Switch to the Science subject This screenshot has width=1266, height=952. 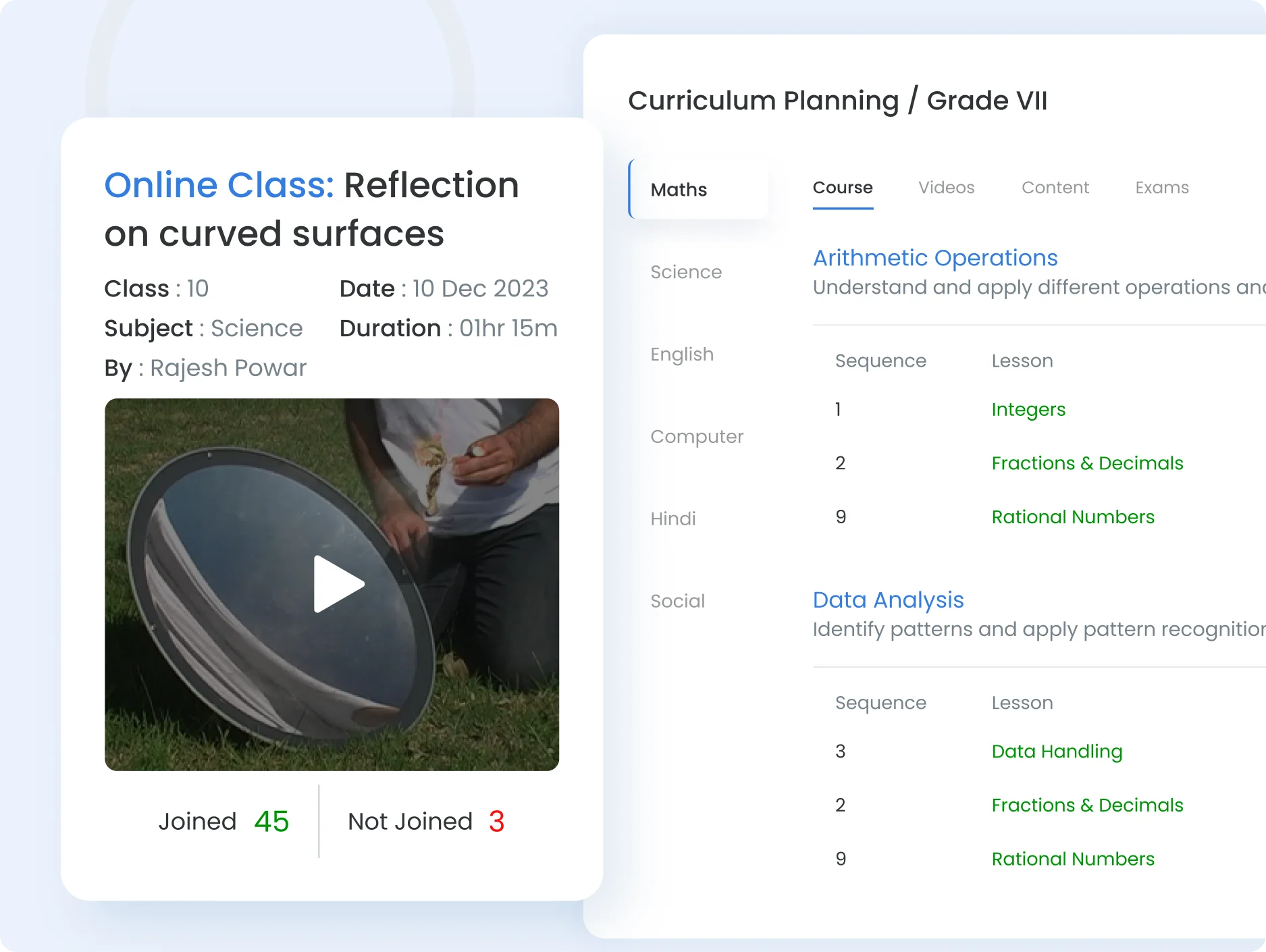pos(685,272)
